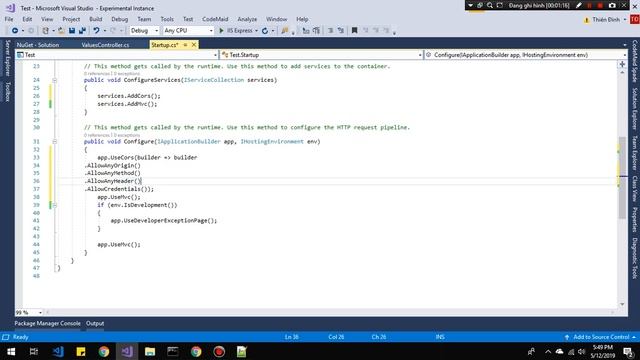
Task: Select the recorder's pencil draw tool
Action: pos(579,5)
